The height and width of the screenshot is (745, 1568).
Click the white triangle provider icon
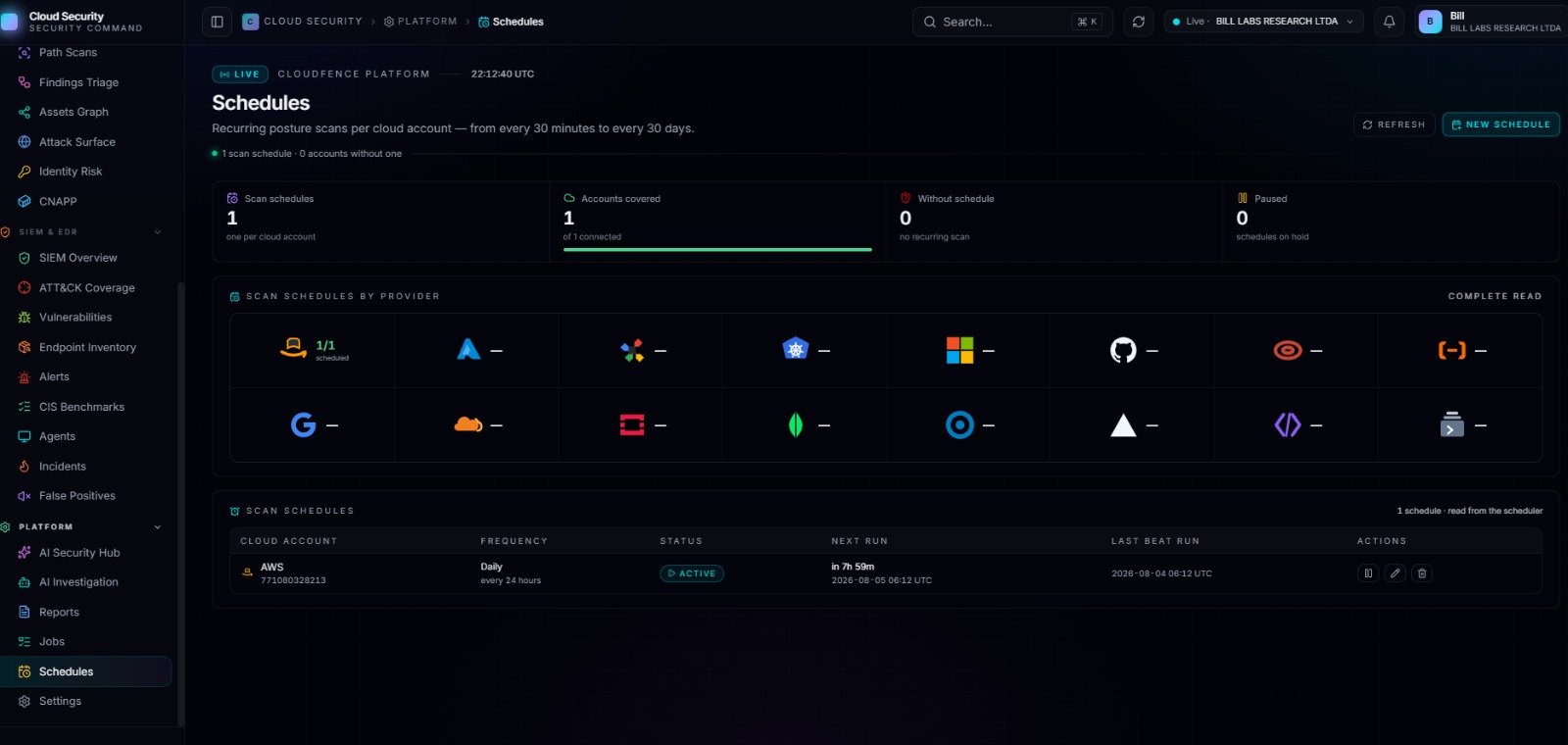click(x=1123, y=424)
